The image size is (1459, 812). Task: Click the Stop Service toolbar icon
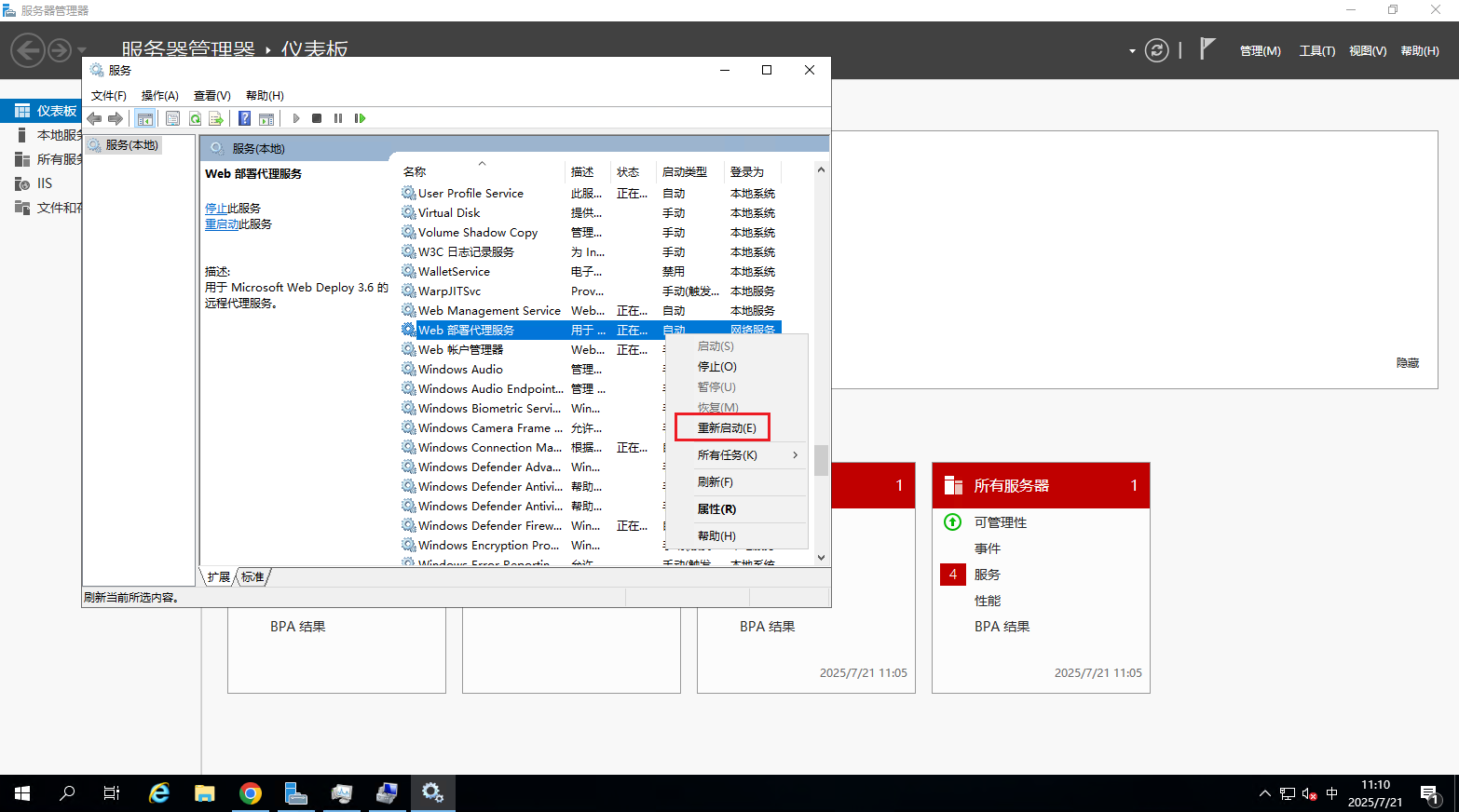tap(317, 118)
